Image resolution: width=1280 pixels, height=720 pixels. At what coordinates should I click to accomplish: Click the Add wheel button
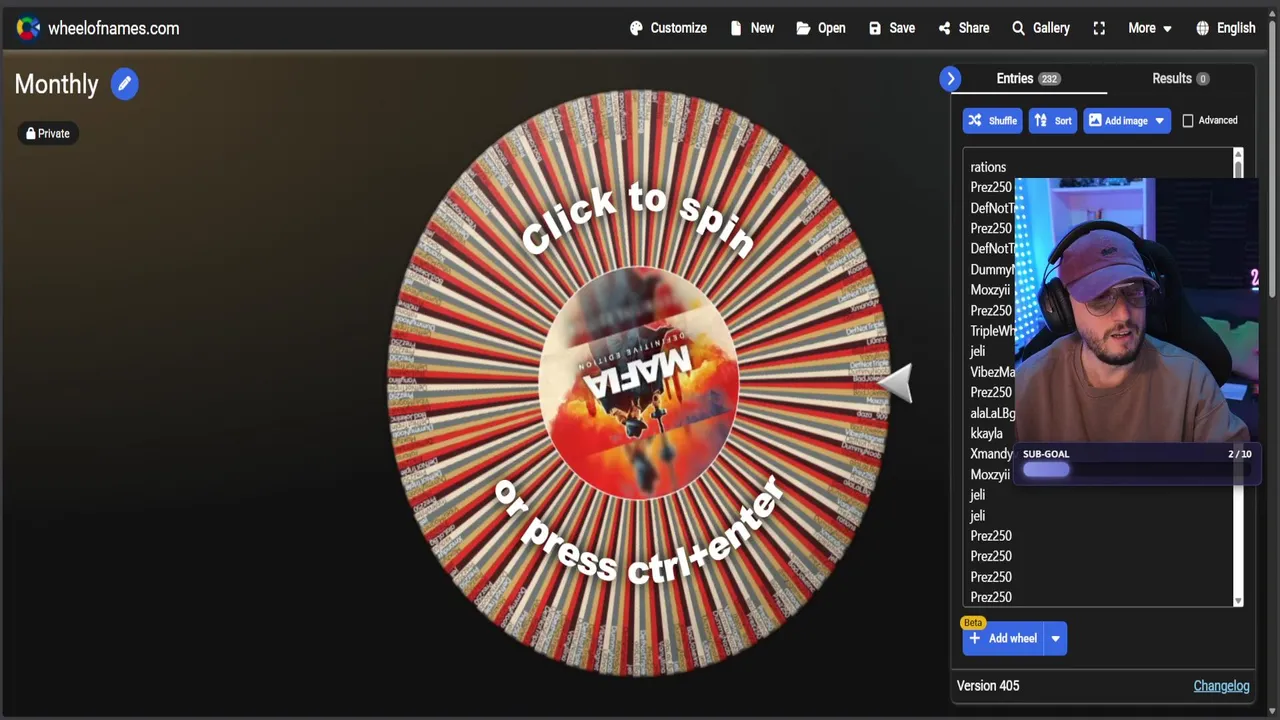click(1003, 638)
